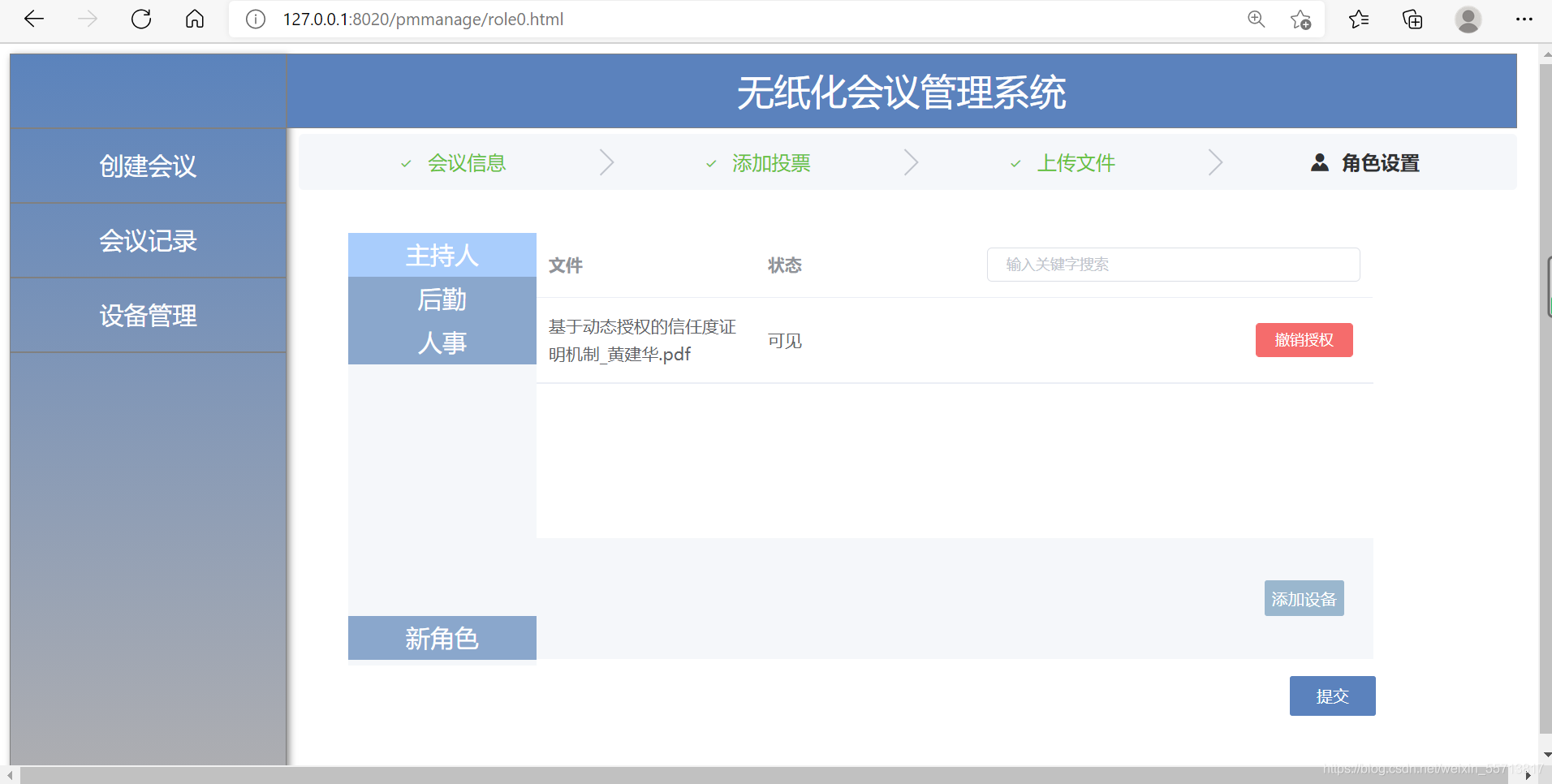Reload the page with refresh icon
The image size is (1552, 784).
(x=141, y=19)
